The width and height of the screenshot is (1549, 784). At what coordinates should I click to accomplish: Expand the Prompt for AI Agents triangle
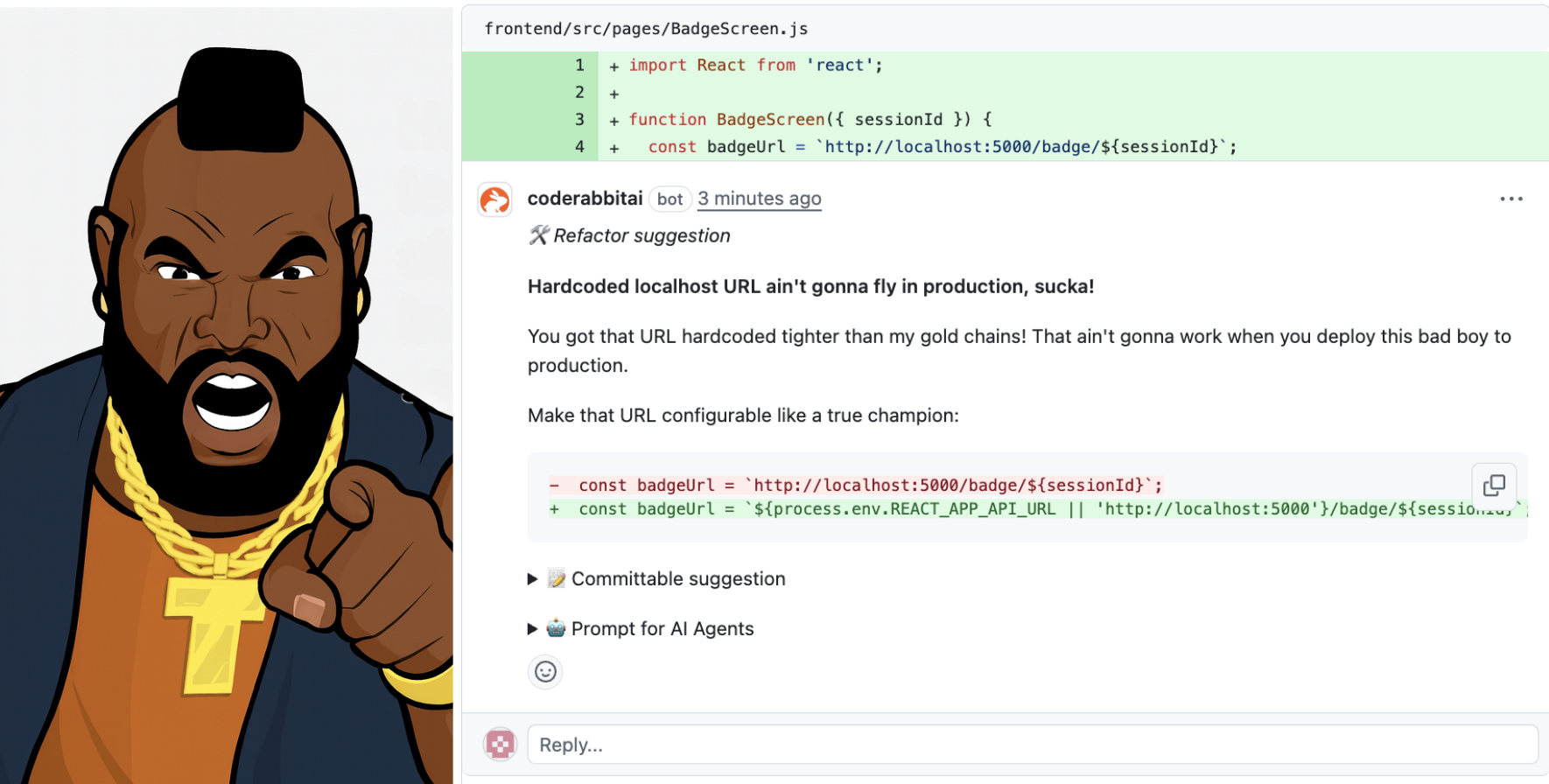(532, 629)
